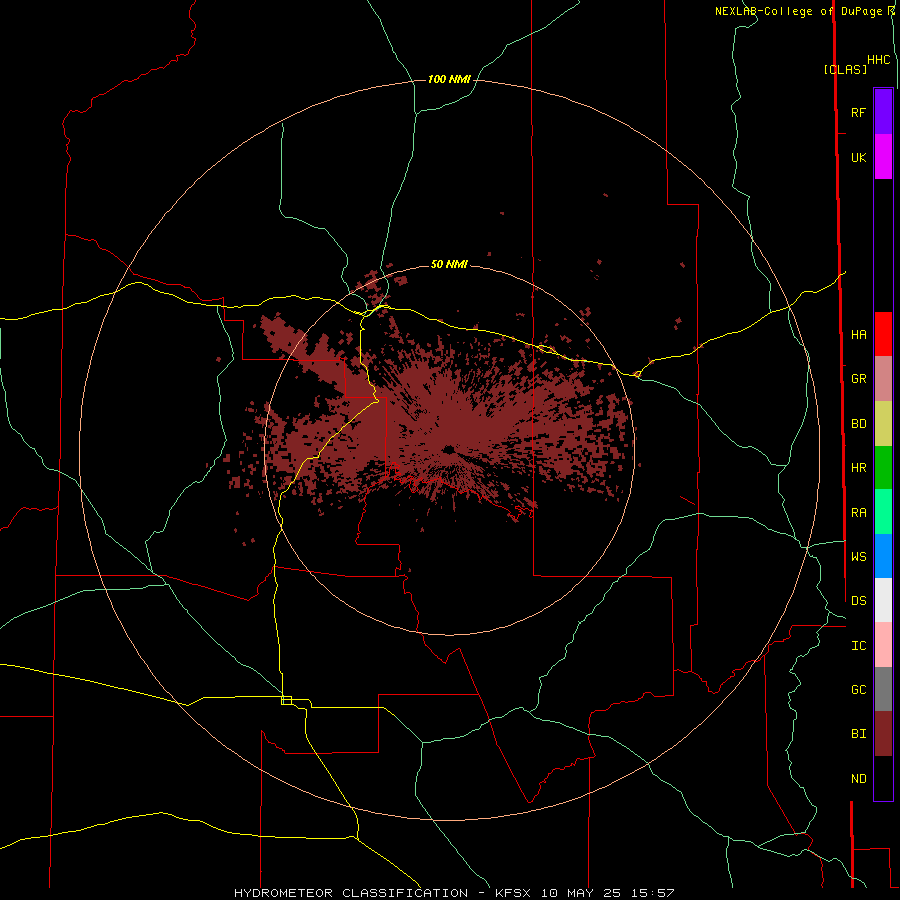Click the [CLAS] label above the legend
The width and height of the screenshot is (900, 900).
click(845, 69)
